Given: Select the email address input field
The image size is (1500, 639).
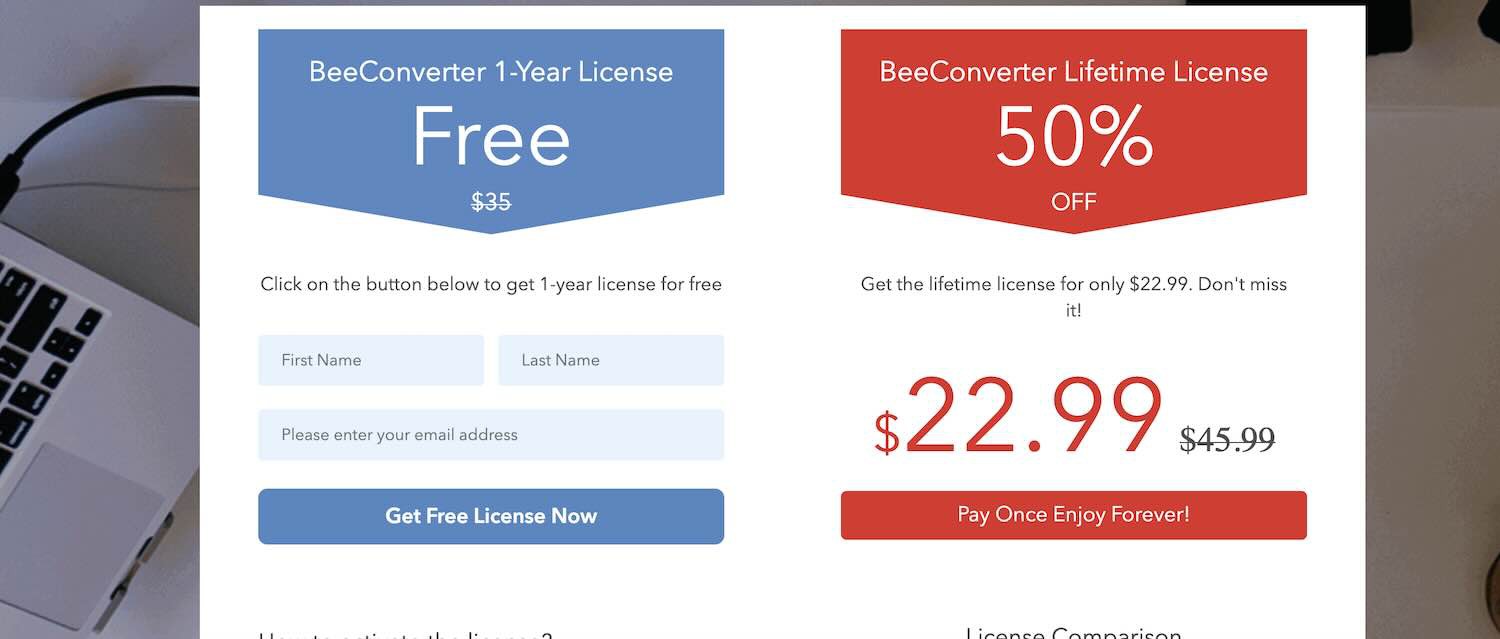Looking at the screenshot, I should (490, 435).
